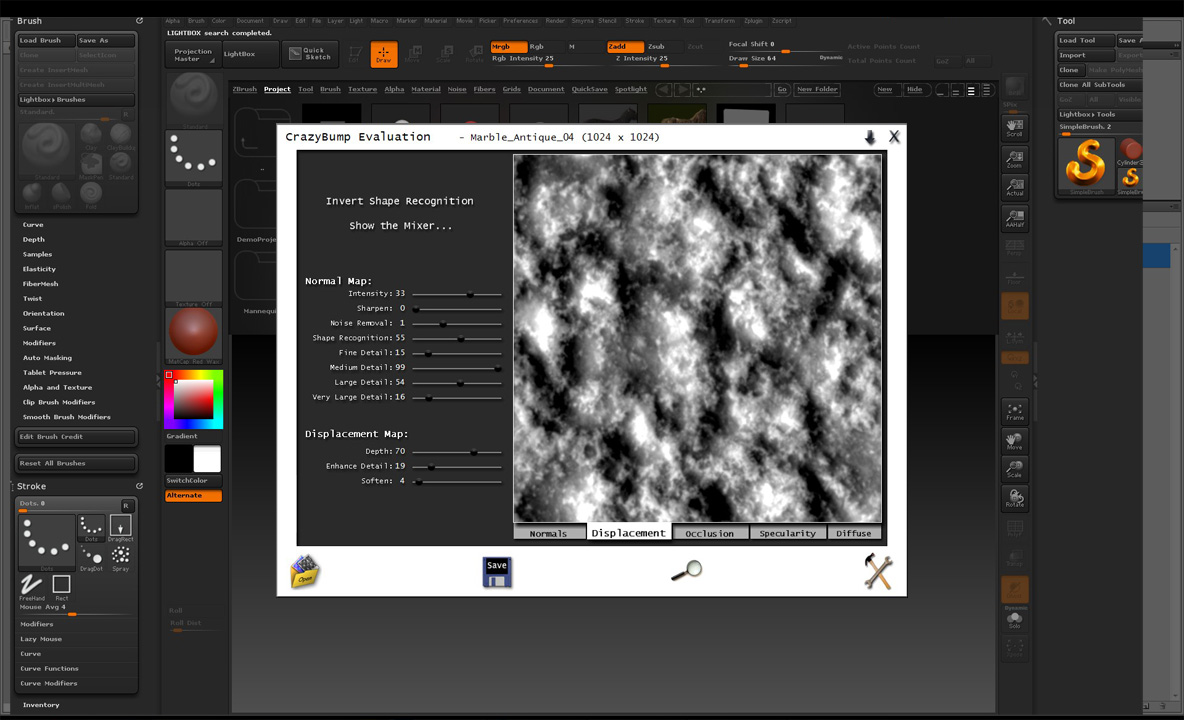This screenshot has width=1184, height=720.
Task: Expand the Depth section in the Brush palette
Action: pos(35,239)
